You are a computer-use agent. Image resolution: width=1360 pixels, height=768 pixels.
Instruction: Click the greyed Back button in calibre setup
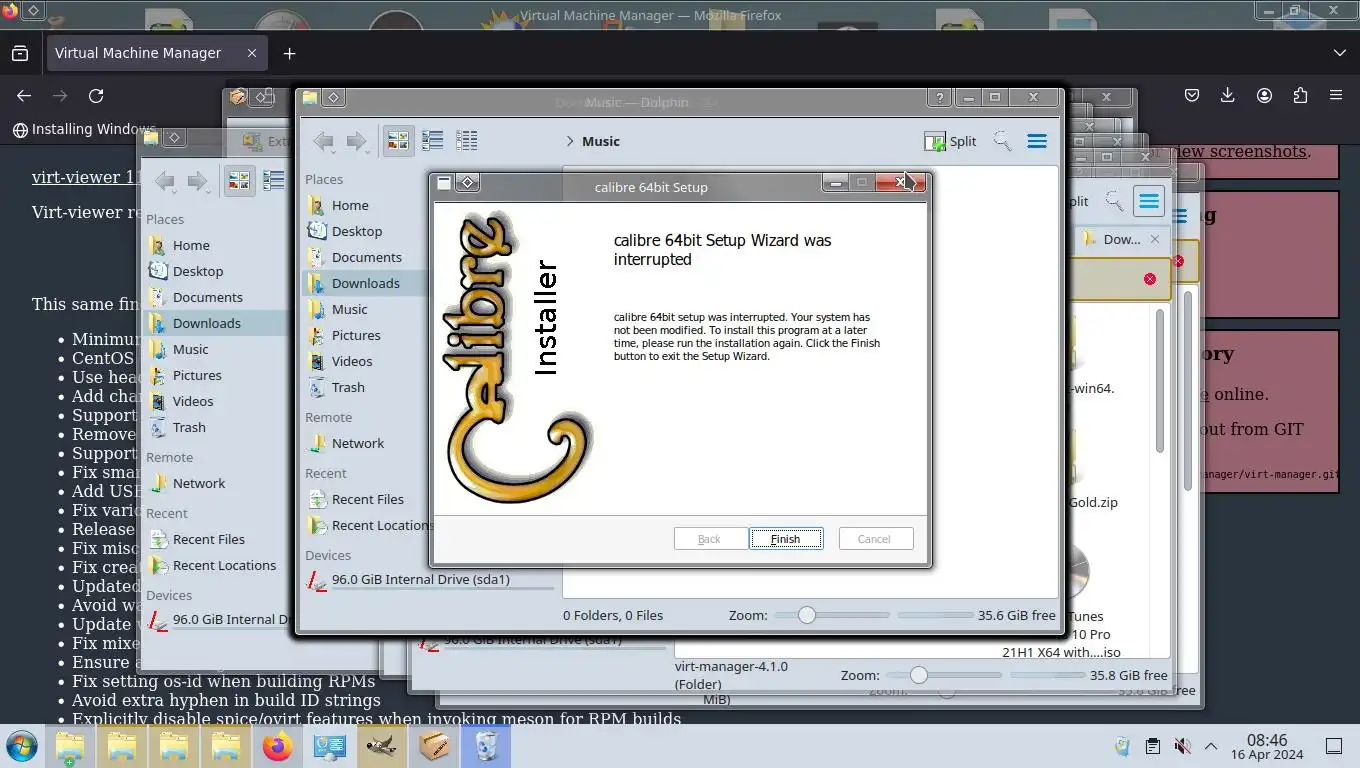point(710,539)
